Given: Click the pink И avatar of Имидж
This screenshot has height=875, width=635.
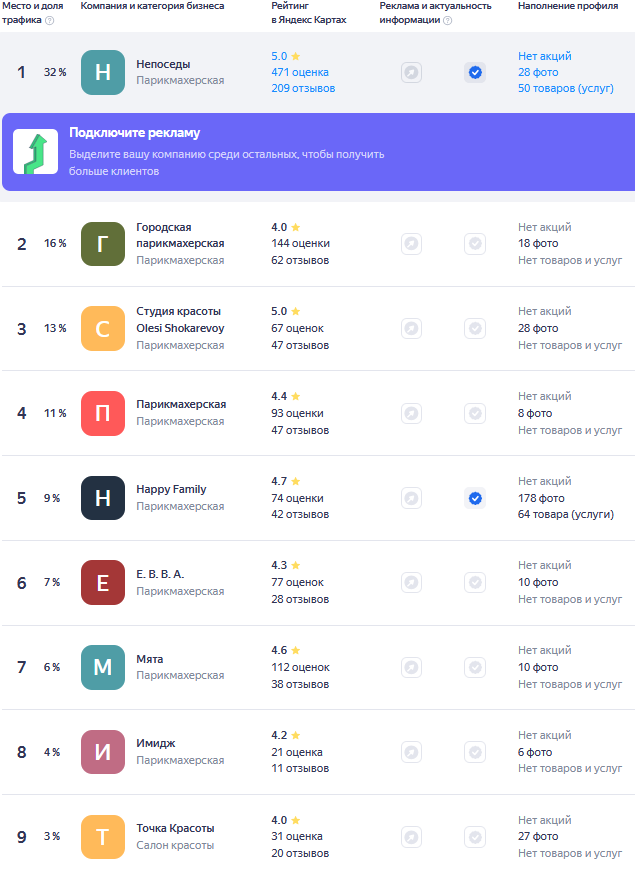Looking at the screenshot, I should pyautogui.click(x=103, y=752).
